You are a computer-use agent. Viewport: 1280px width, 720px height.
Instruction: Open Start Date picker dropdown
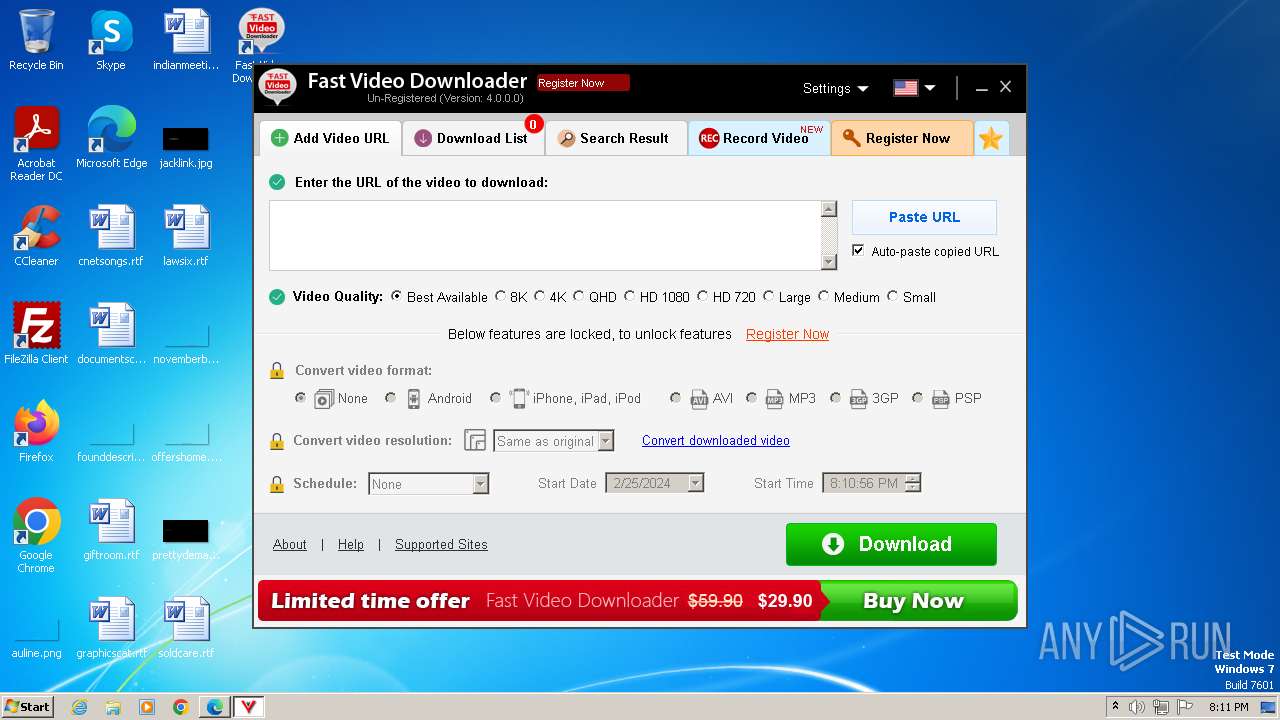(x=695, y=484)
